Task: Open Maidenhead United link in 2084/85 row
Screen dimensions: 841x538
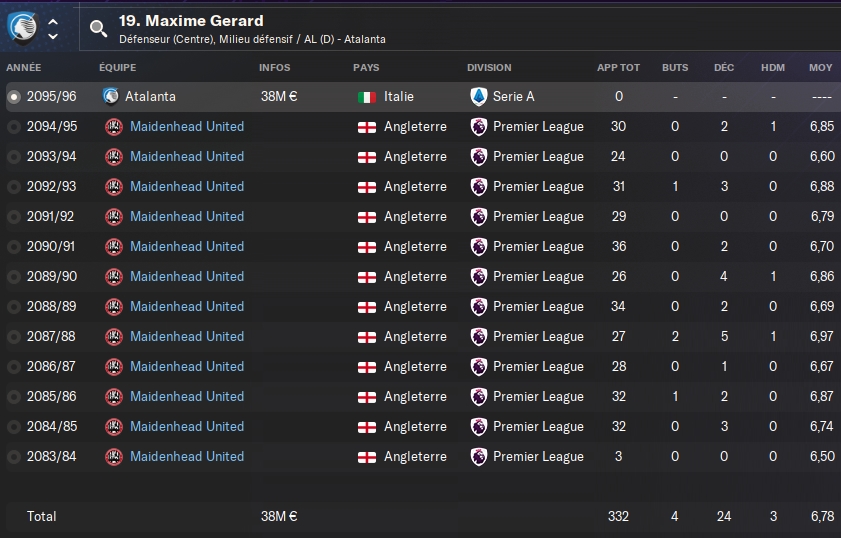Action: tap(187, 426)
